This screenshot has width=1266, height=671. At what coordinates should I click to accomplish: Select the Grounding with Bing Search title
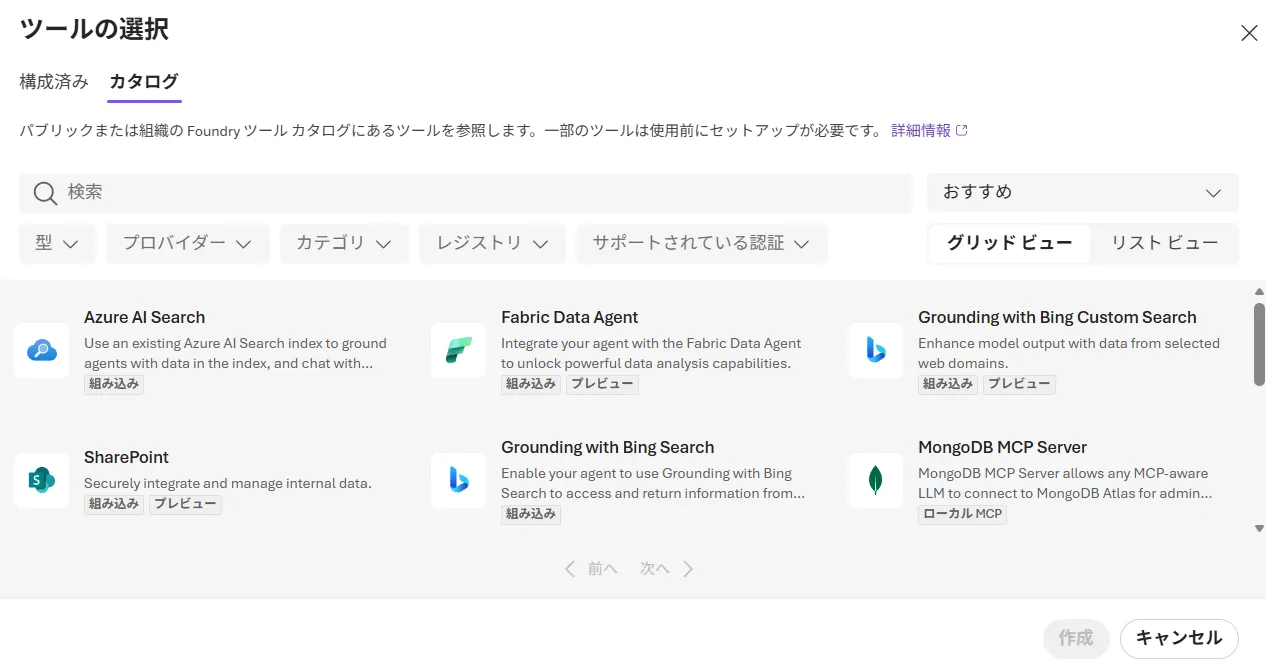607,447
